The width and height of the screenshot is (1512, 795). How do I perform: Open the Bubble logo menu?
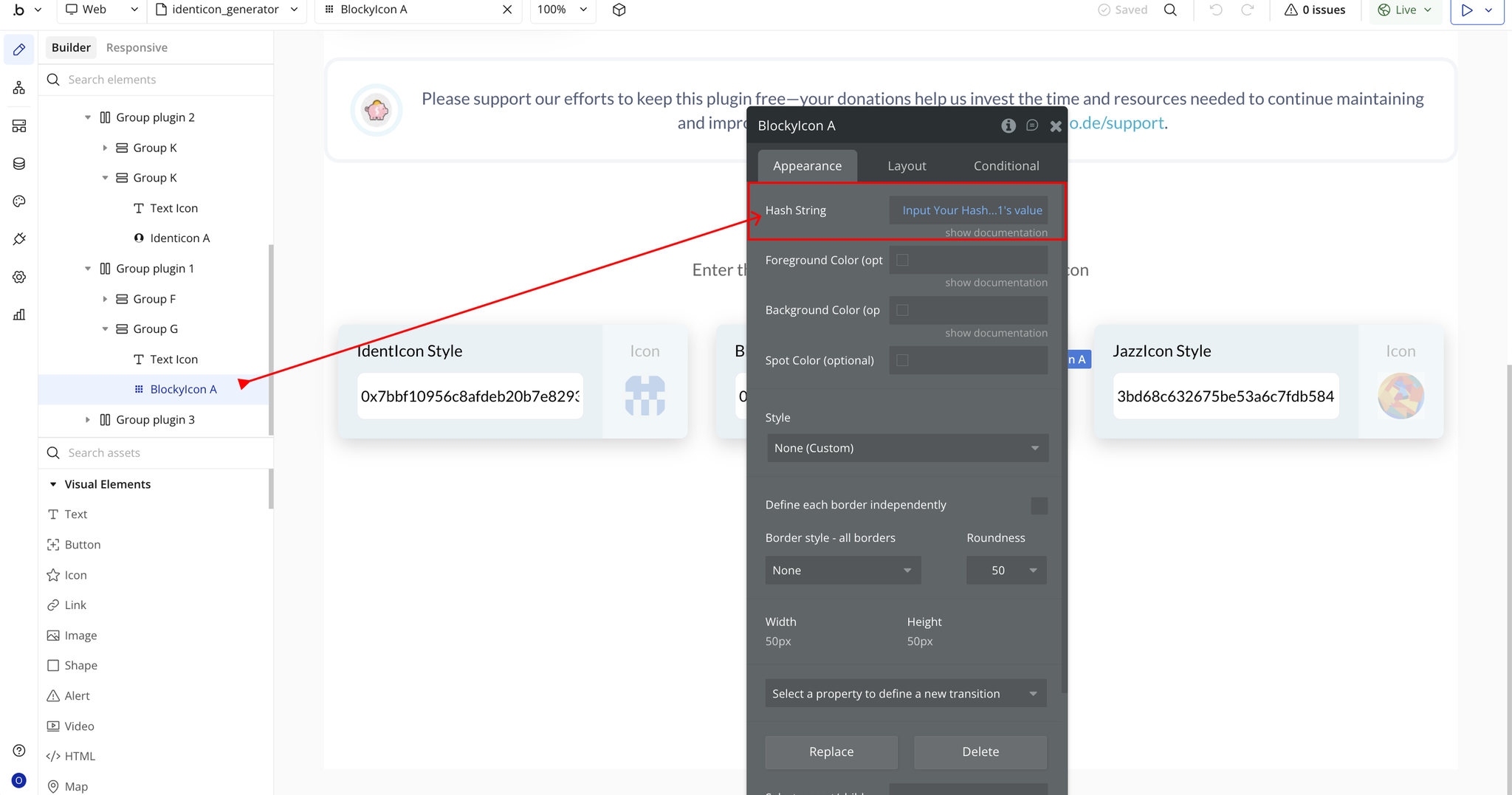(27, 10)
